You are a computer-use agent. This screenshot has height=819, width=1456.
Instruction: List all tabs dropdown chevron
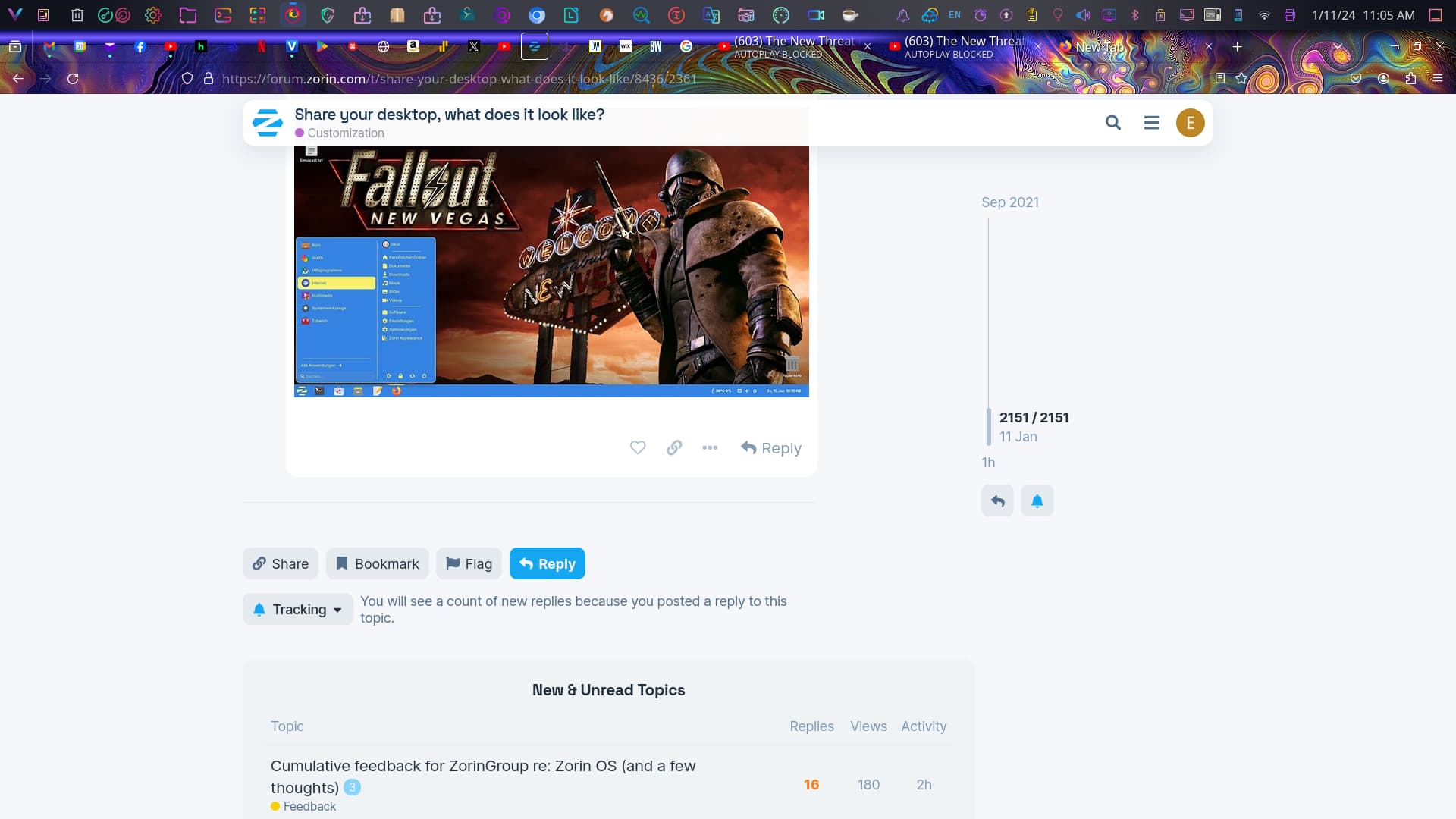tap(1338, 47)
